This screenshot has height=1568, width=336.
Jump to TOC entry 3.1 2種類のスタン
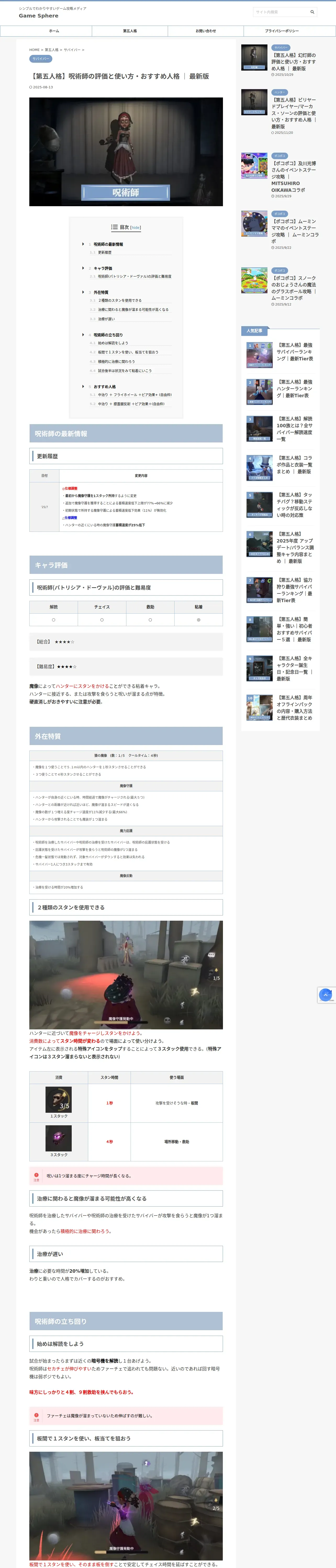click(120, 301)
